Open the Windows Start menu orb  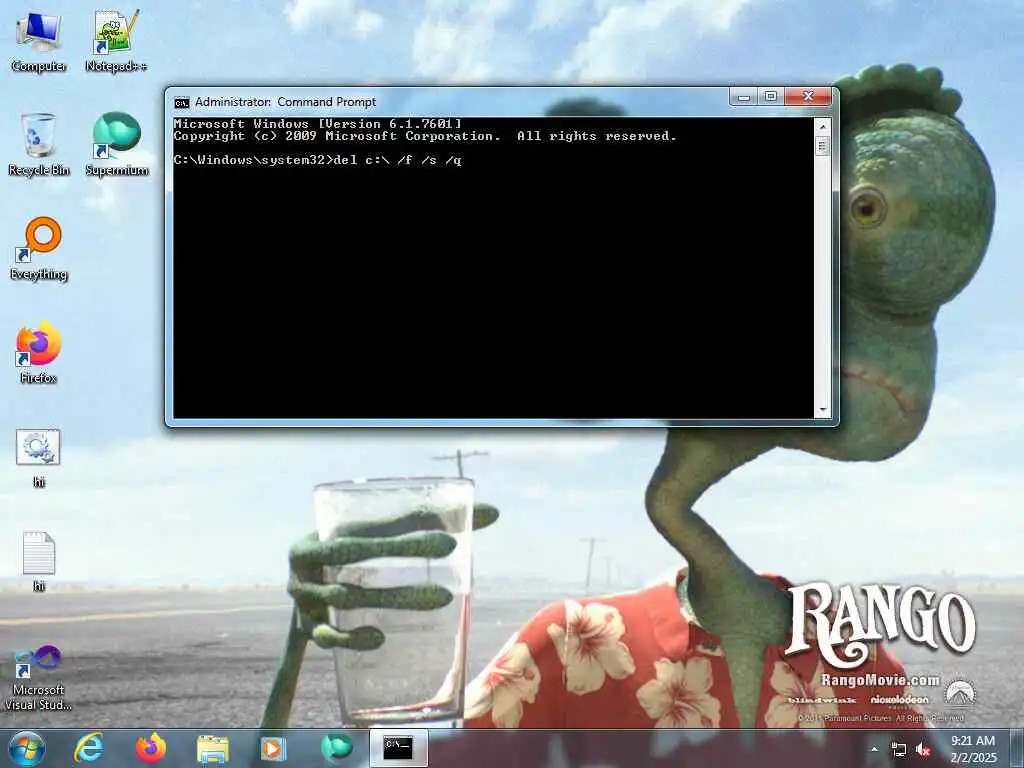coord(27,748)
